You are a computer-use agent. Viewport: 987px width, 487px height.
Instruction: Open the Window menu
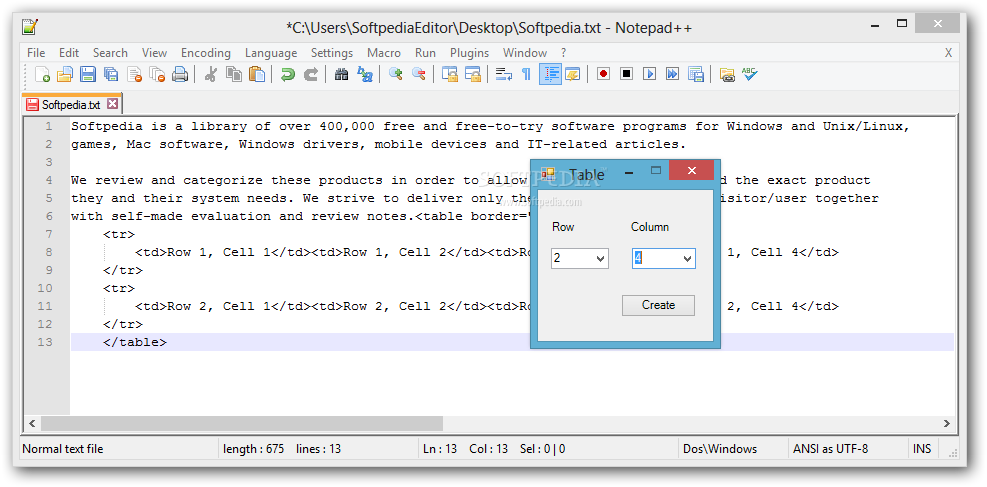coord(525,53)
